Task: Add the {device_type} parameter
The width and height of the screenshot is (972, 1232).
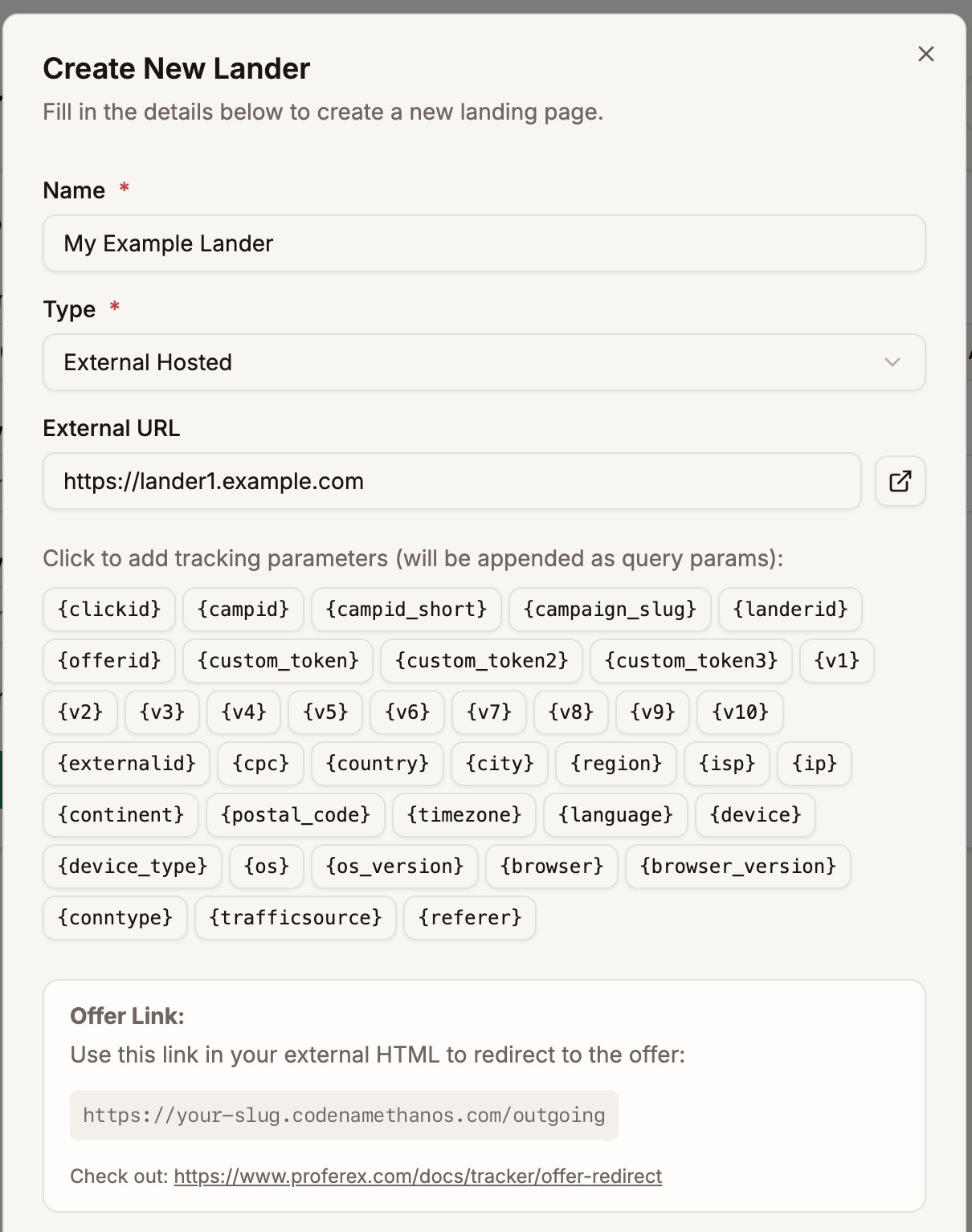Action: tap(133, 866)
